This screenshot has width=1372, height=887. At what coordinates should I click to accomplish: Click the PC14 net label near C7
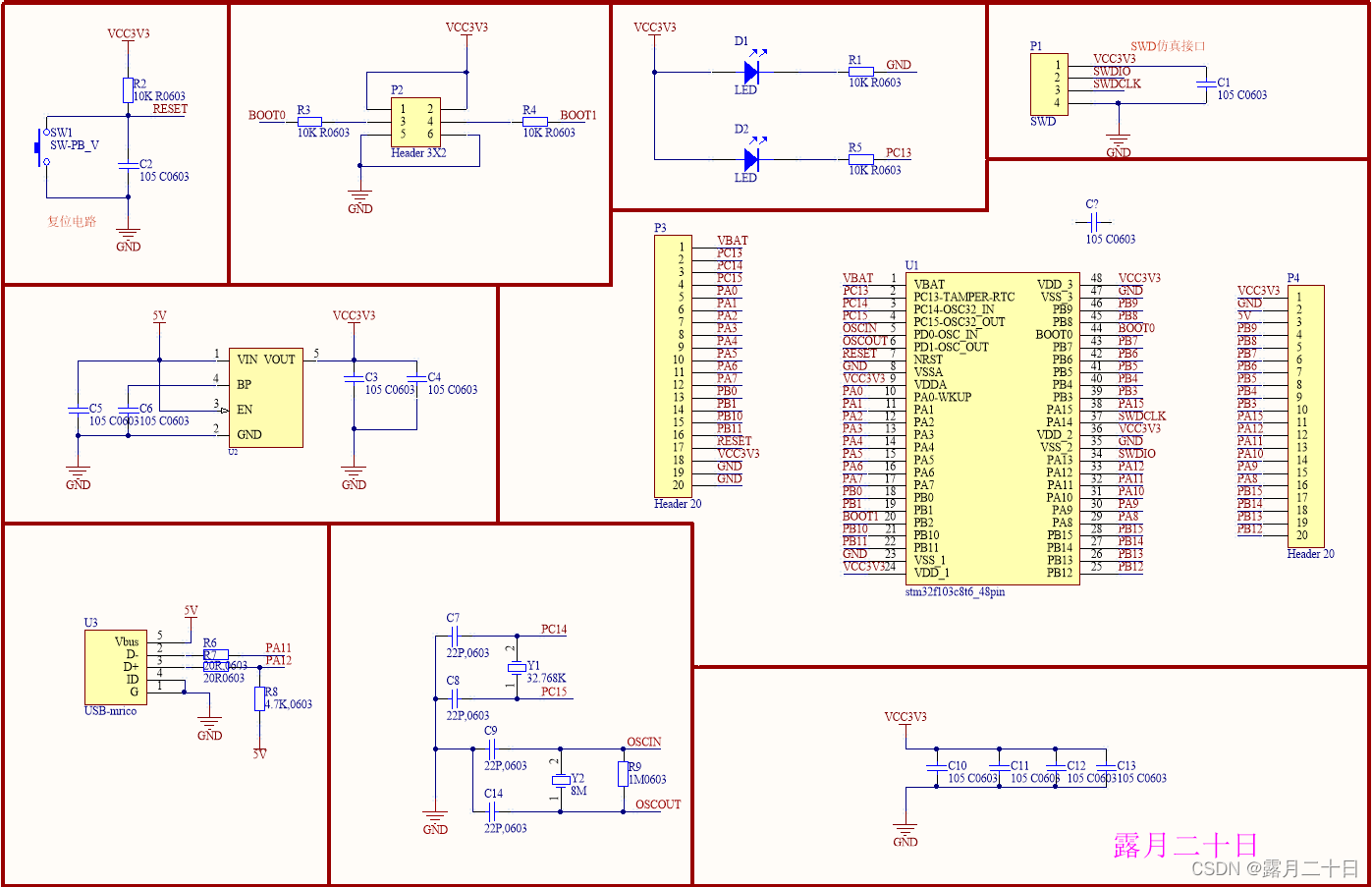(x=554, y=629)
